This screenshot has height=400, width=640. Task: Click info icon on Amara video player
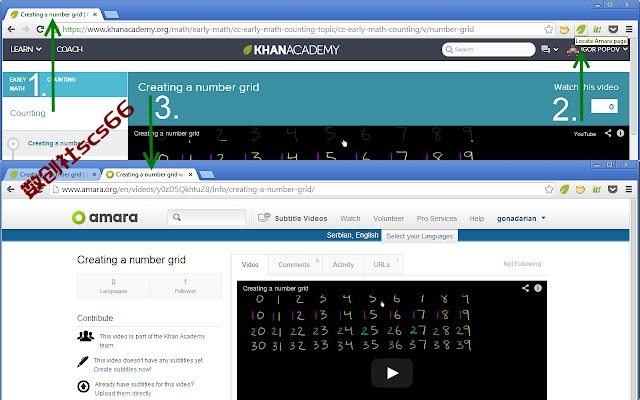tap(538, 288)
